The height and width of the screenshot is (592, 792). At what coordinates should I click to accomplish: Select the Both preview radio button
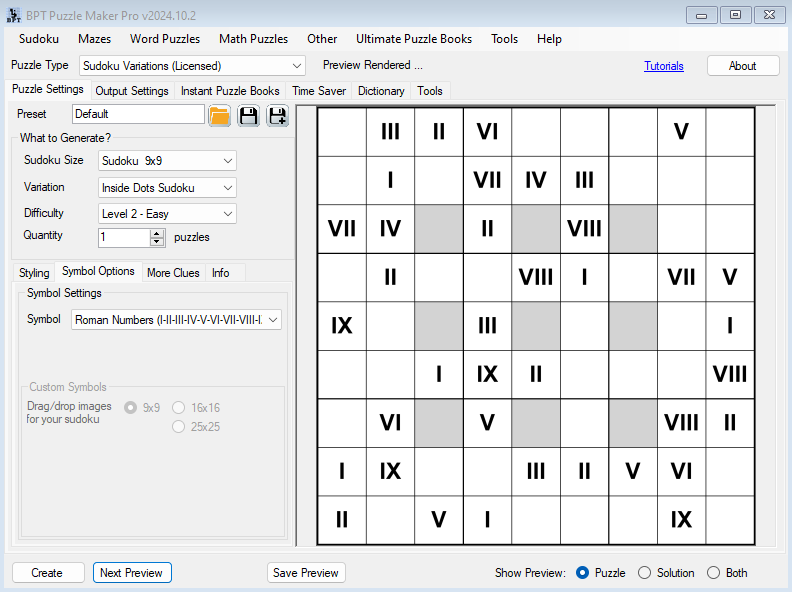point(713,573)
